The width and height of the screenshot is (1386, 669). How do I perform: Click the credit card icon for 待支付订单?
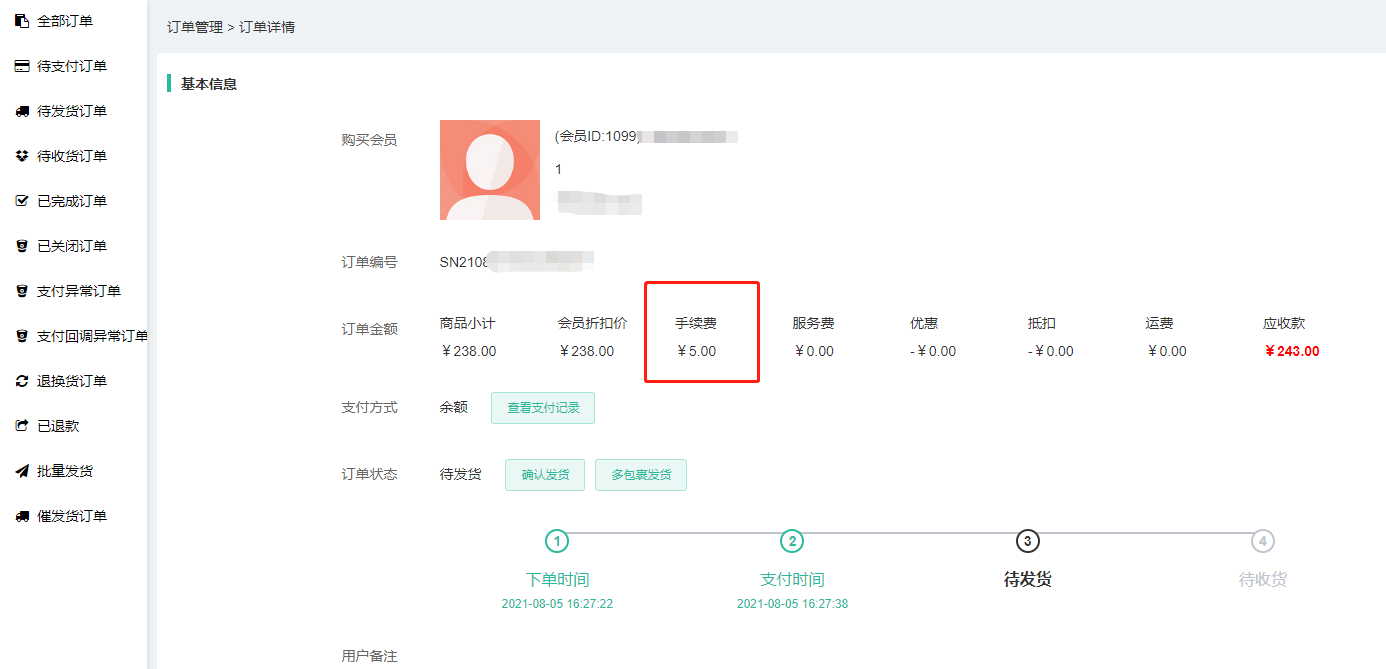(22, 66)
